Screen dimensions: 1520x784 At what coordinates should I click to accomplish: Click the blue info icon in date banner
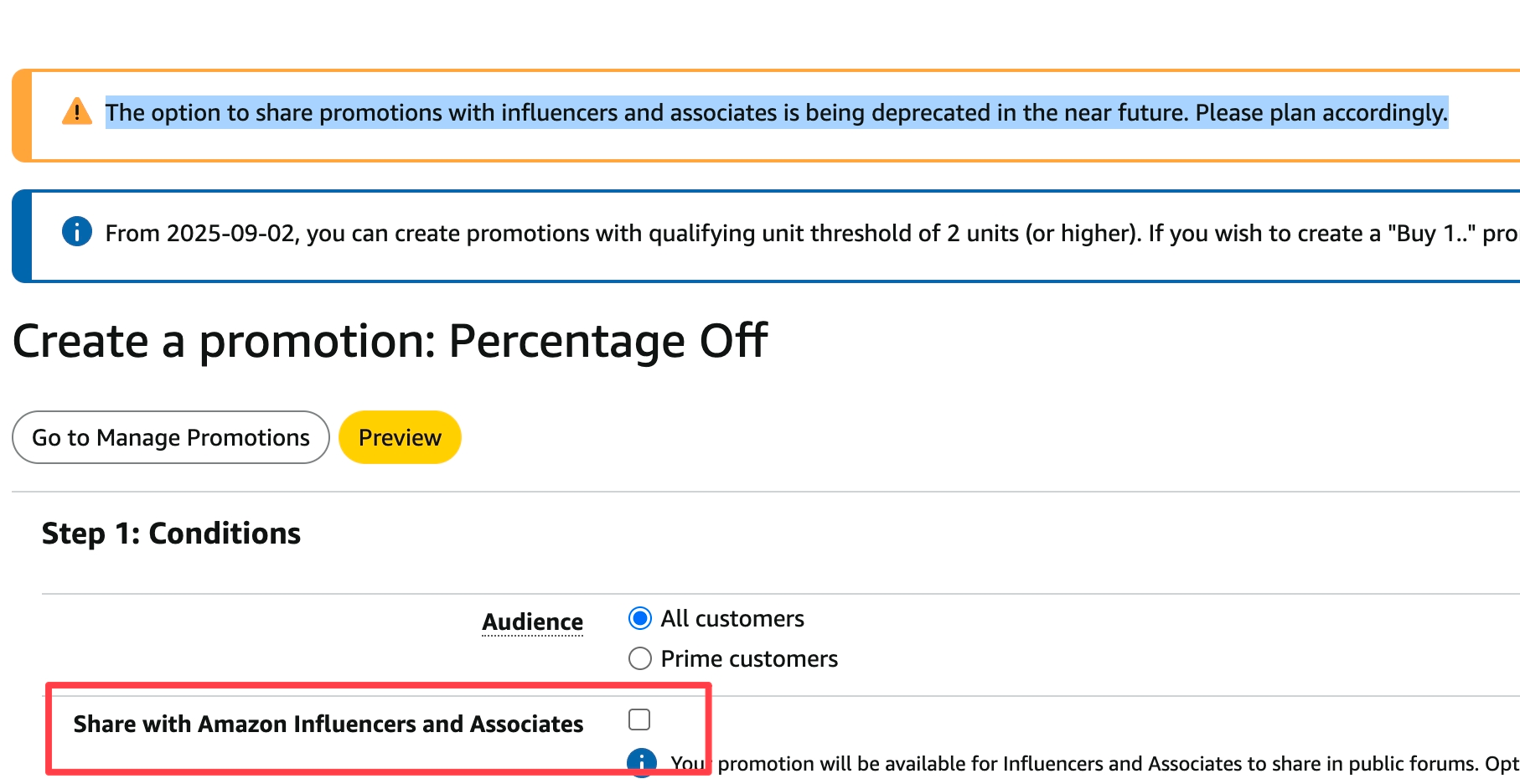pos(77,231)
